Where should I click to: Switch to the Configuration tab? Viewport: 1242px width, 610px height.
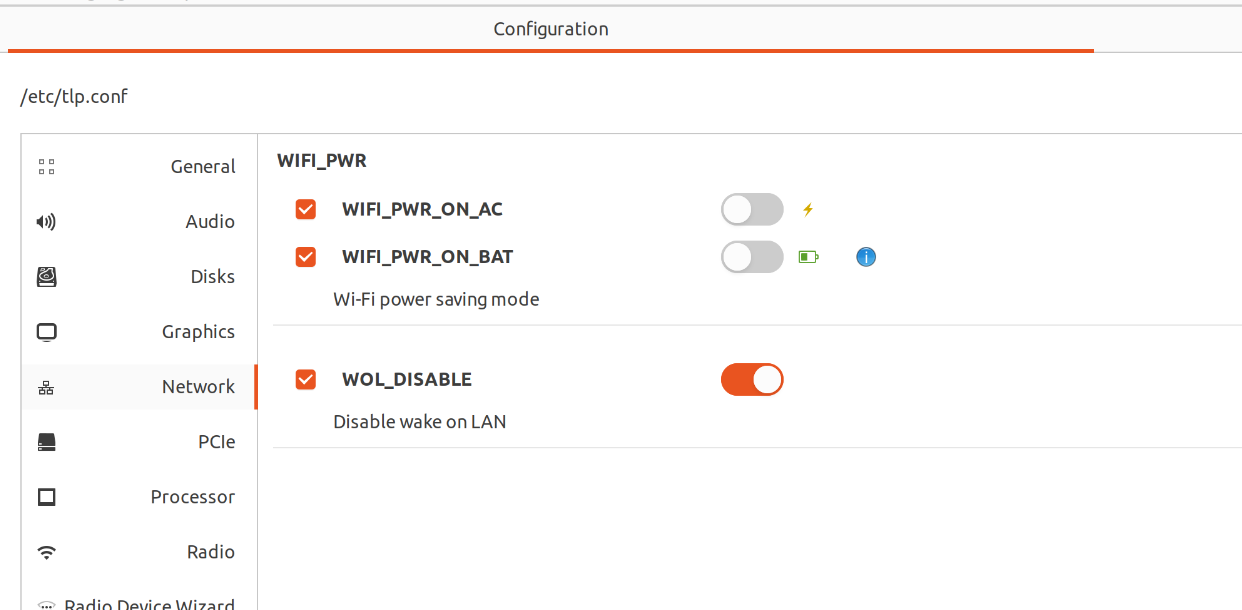click(x=551, y=29)
